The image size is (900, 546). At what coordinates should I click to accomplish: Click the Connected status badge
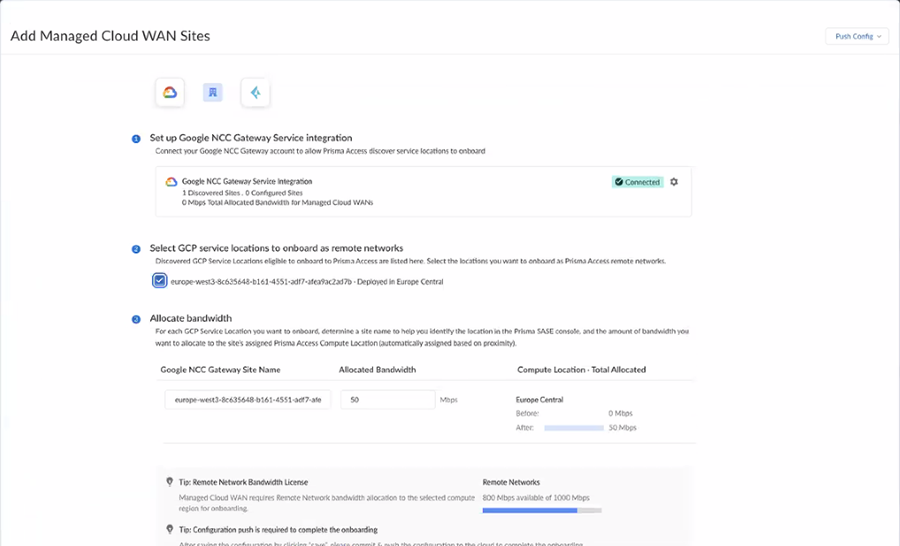637,182
